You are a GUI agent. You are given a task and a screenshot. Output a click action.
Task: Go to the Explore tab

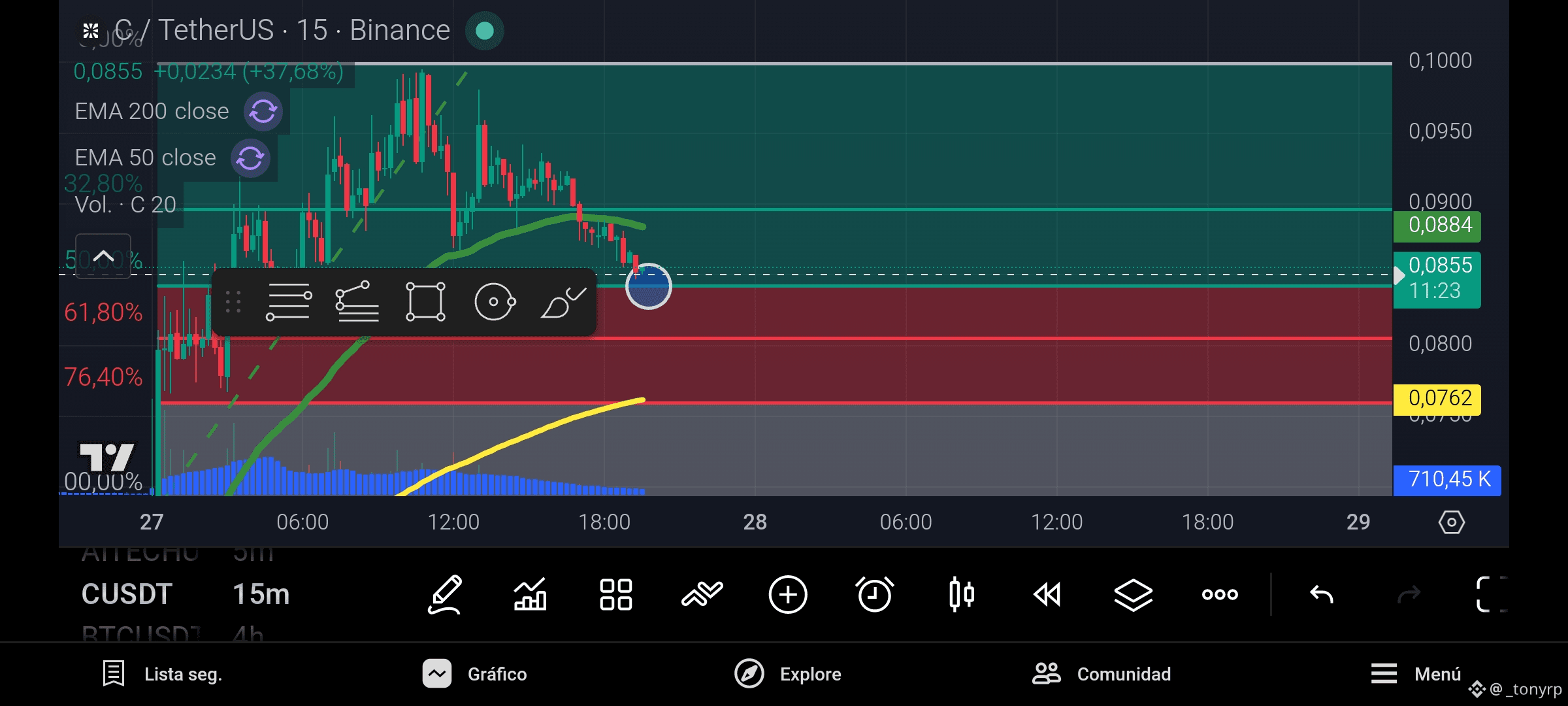(788, 674)
